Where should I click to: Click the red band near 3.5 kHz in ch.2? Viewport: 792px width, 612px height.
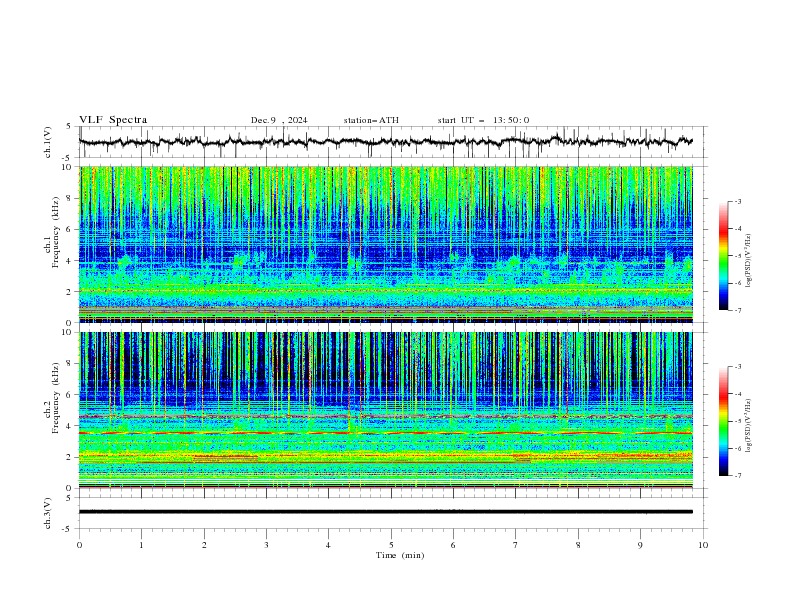(385, 433)
